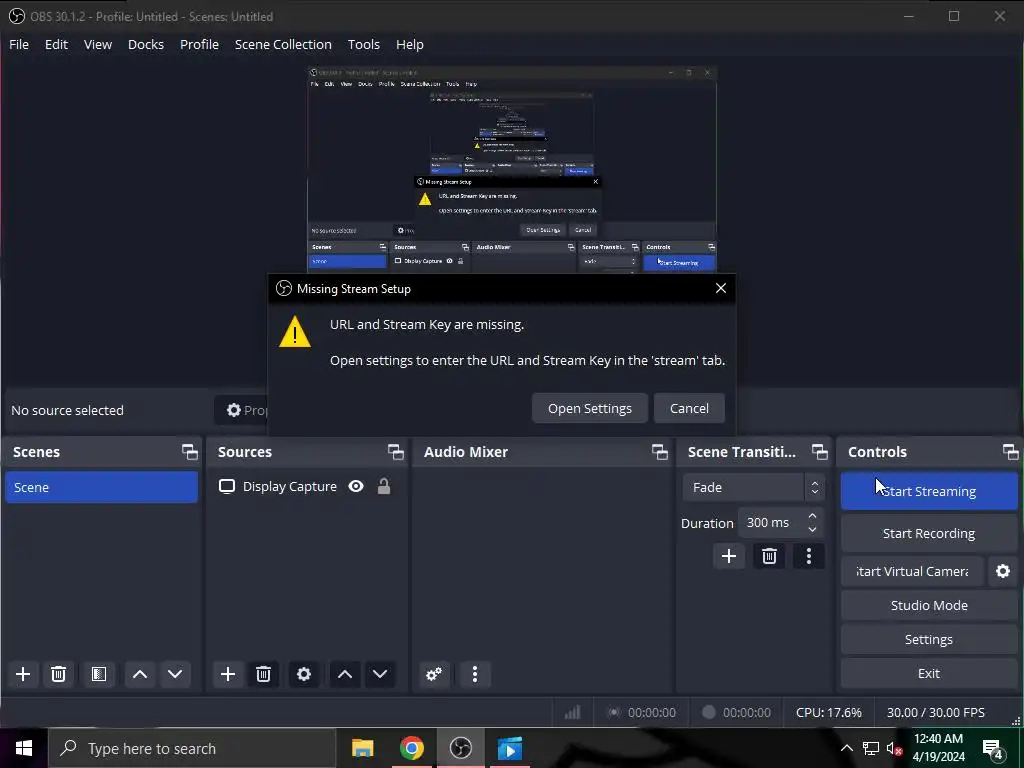Toggle Display Capture visibility eye
This screenshot has height=768, width=1024.
point(356,487)
